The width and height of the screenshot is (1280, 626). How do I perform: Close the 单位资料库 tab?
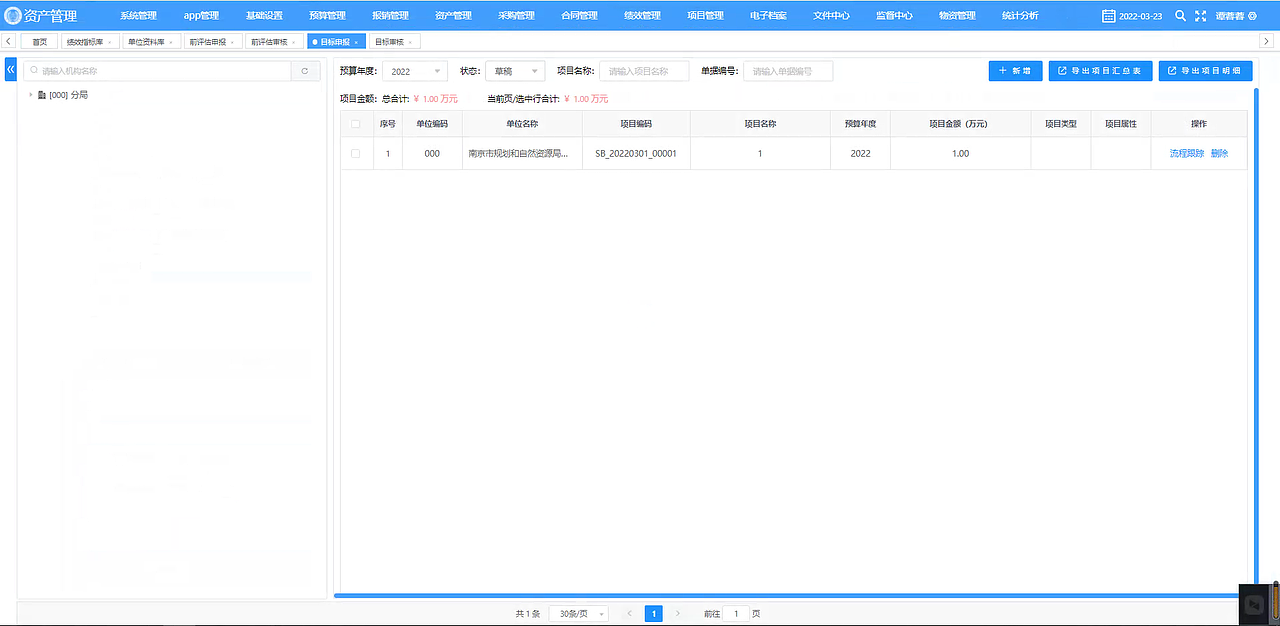pos(171,42)
